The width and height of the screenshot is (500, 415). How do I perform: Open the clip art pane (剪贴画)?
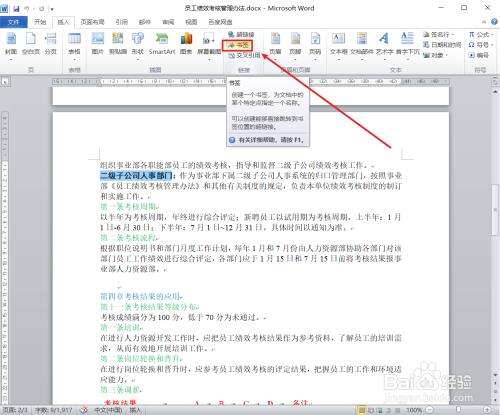coord(118,44)
